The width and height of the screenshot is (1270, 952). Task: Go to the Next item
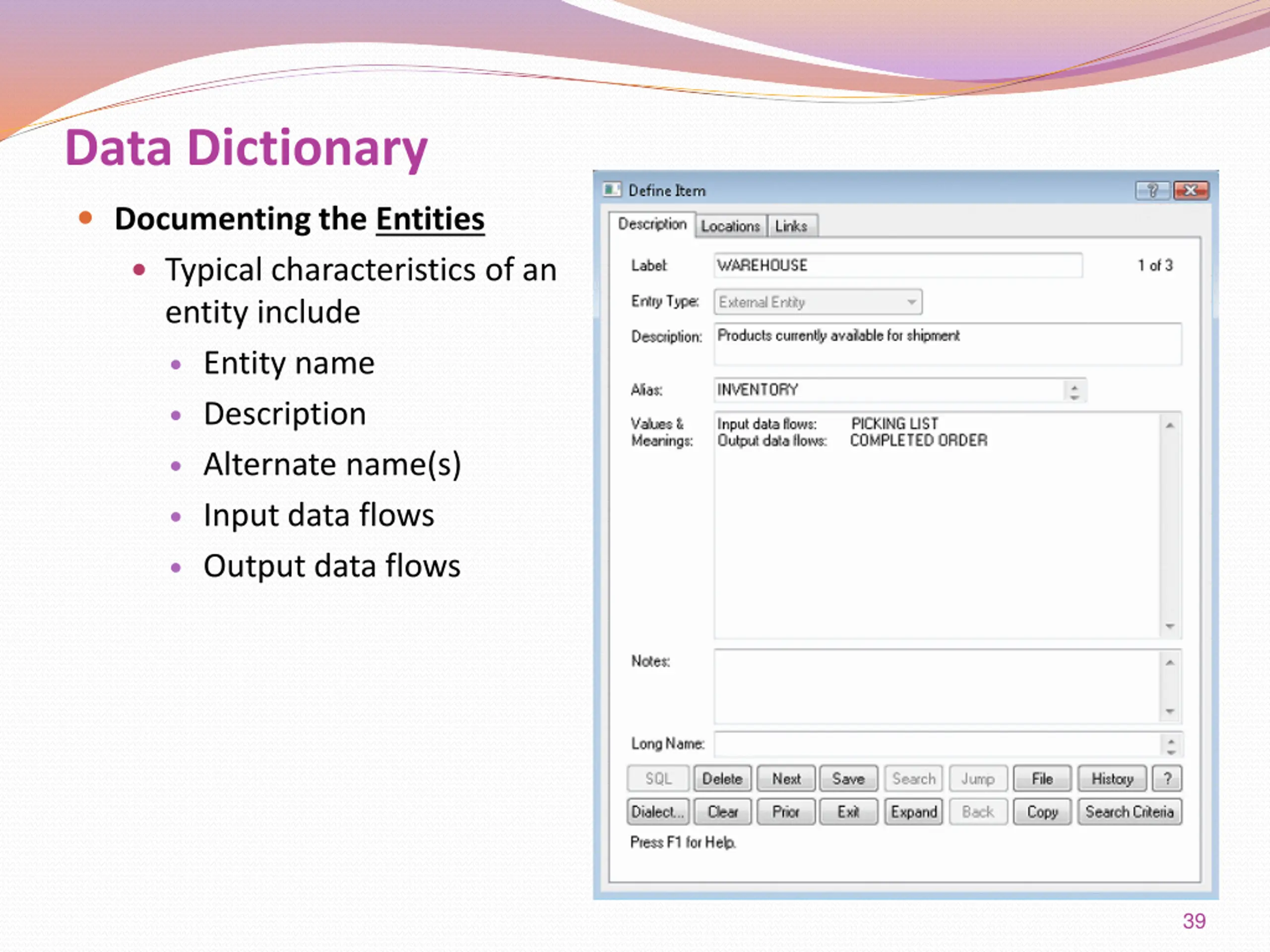click(786, 778)
